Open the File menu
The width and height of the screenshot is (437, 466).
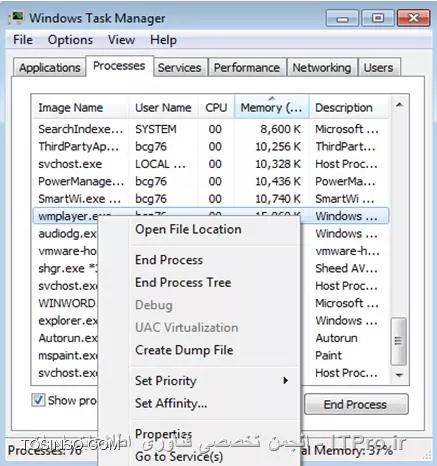point(23,40)
